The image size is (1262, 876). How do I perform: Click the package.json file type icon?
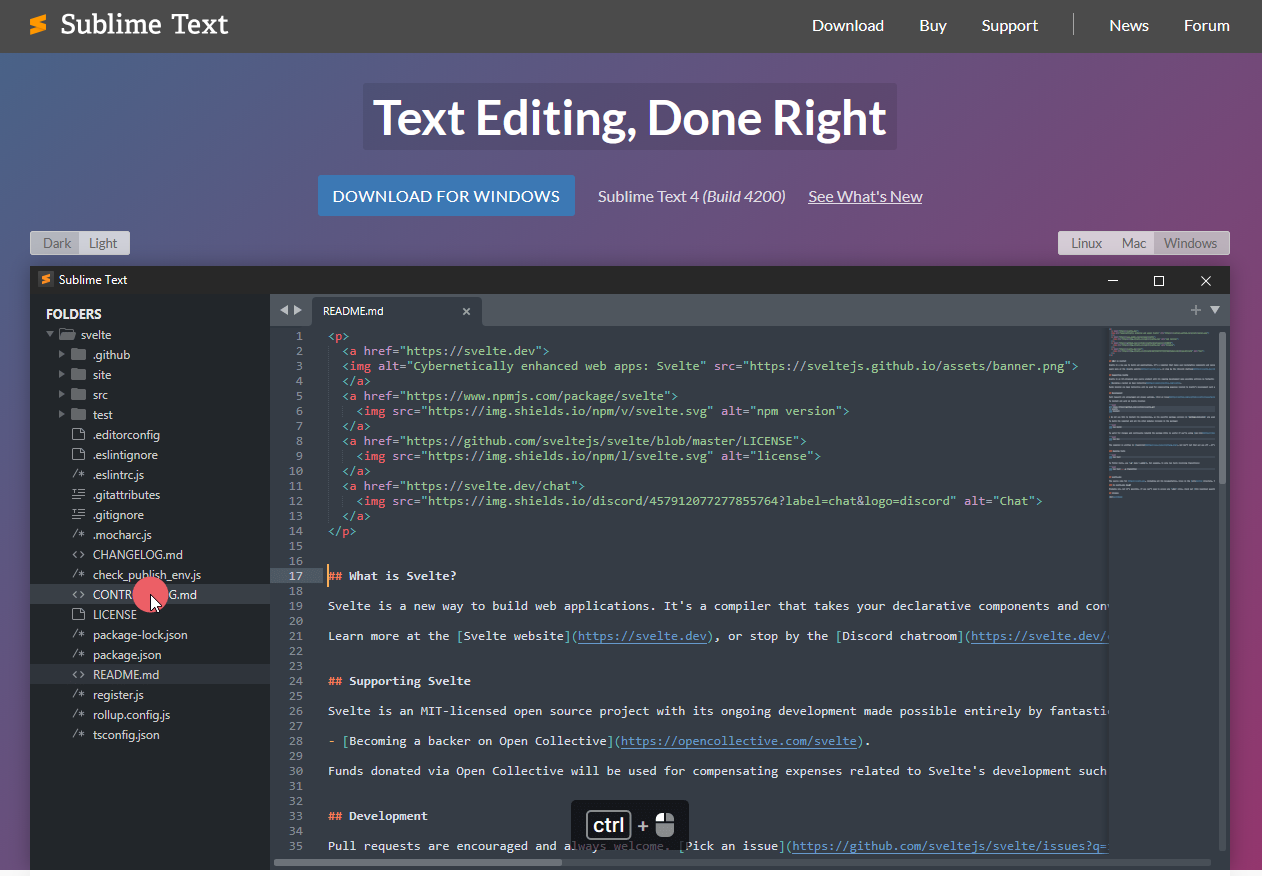click(x=79, y=654)
